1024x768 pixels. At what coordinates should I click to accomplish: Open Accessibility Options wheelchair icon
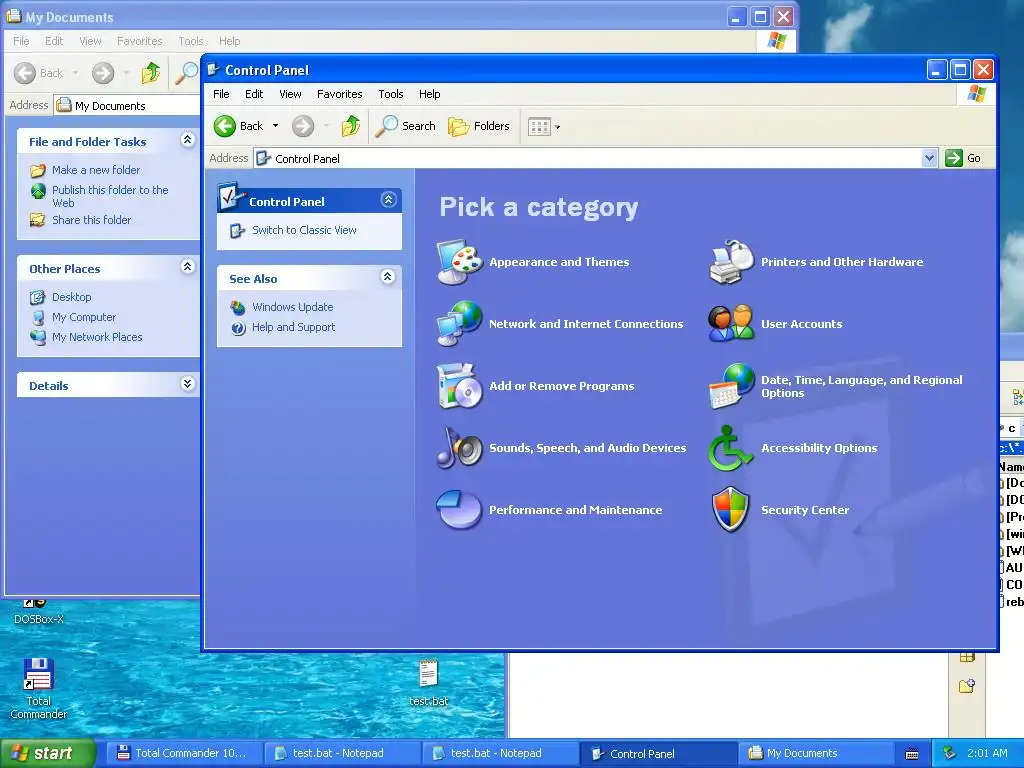pos(731,448)
